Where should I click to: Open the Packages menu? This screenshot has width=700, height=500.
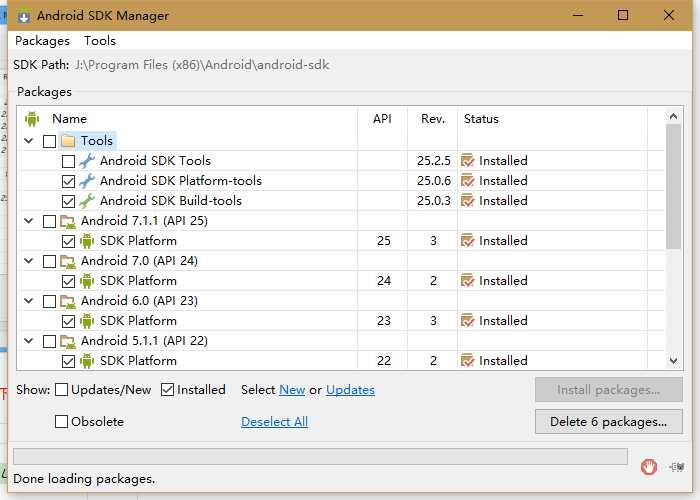pyautogui.click(x=42, y=41)
